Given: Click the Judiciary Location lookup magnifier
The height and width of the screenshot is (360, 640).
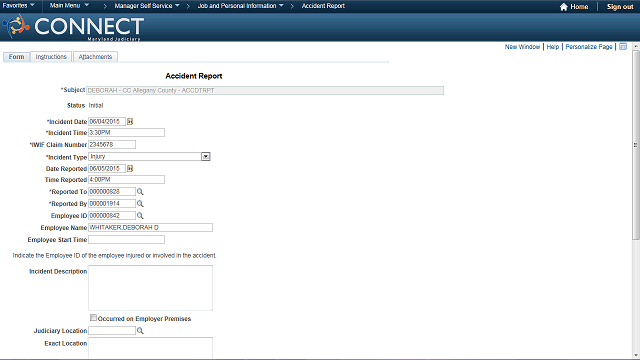Looking at the screenshot, I should (140, 331).
